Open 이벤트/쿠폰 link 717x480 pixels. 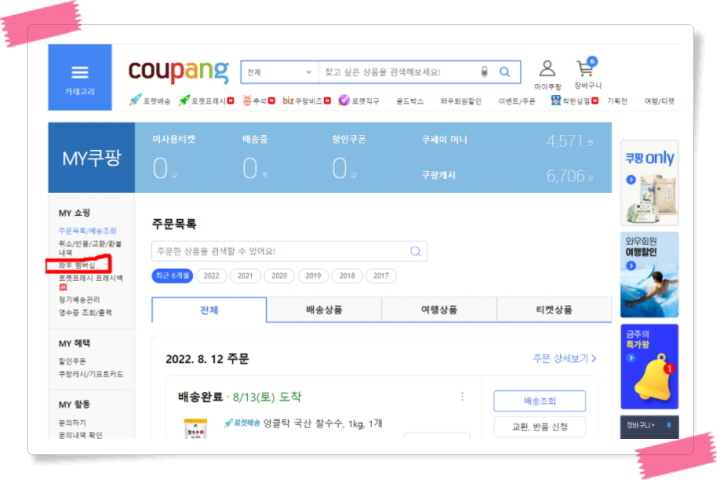tap(517, 101)
